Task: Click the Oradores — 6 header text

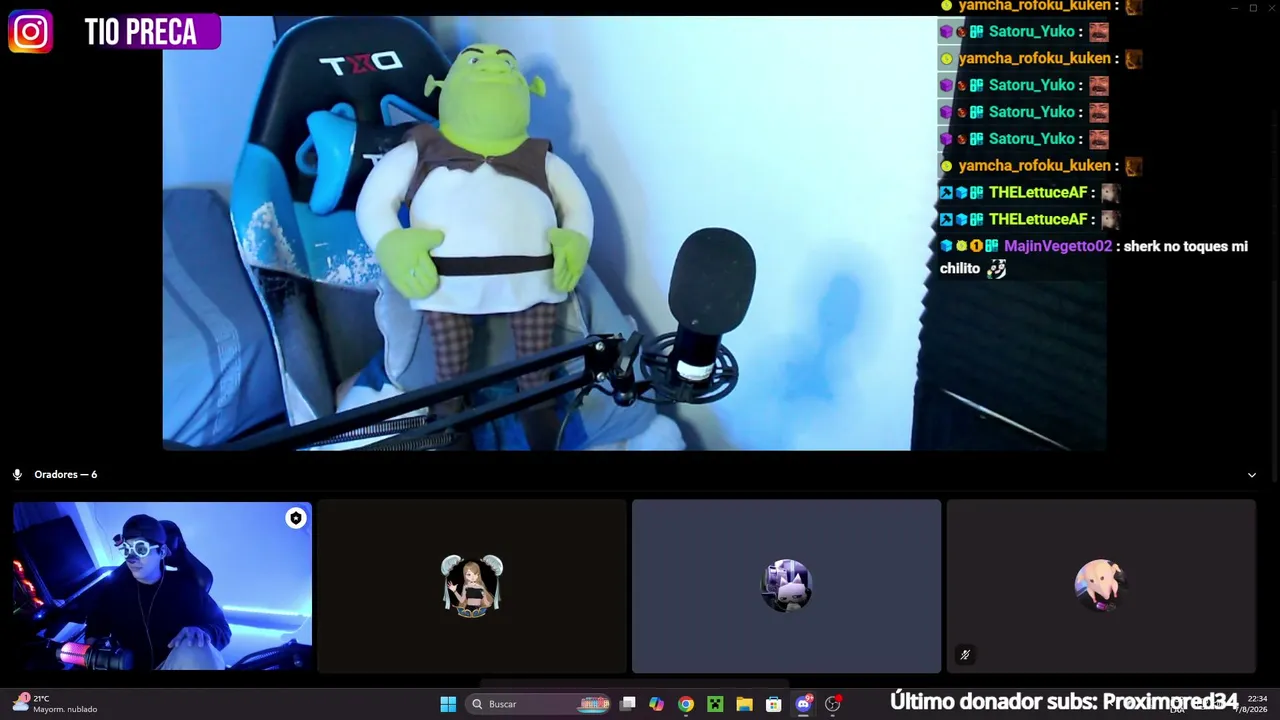Action: [66, 475]
